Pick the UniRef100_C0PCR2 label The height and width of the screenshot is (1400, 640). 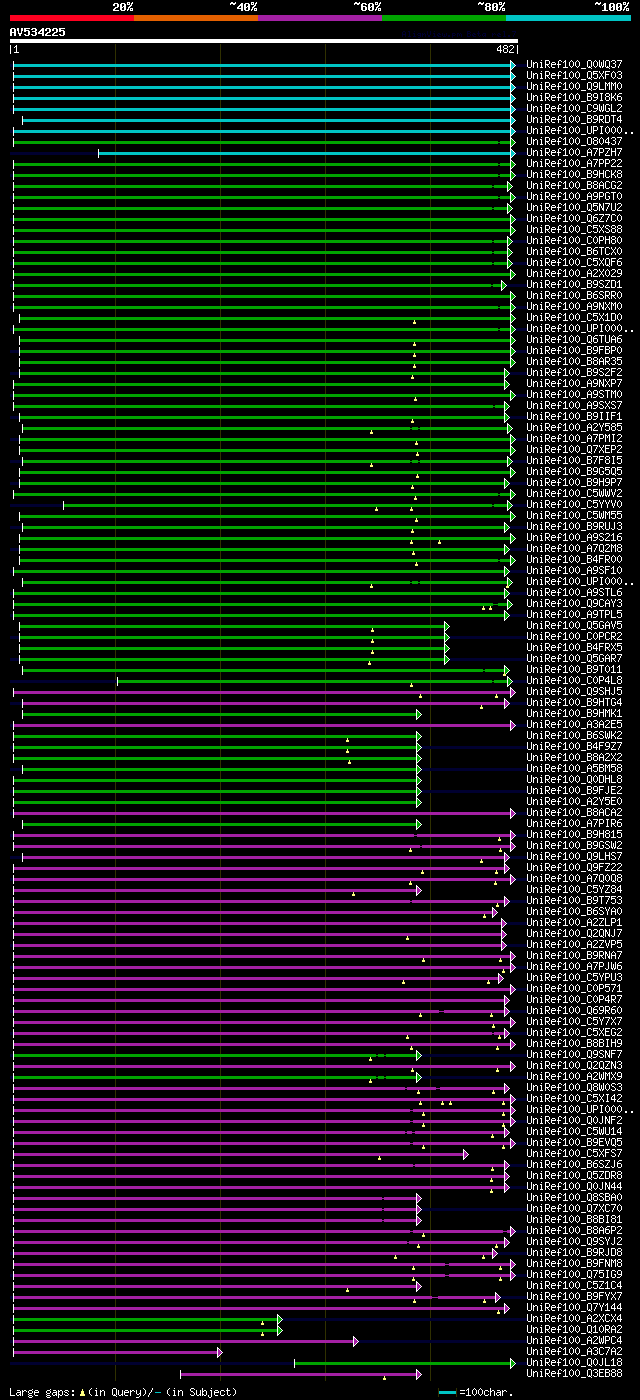(574, 636)
